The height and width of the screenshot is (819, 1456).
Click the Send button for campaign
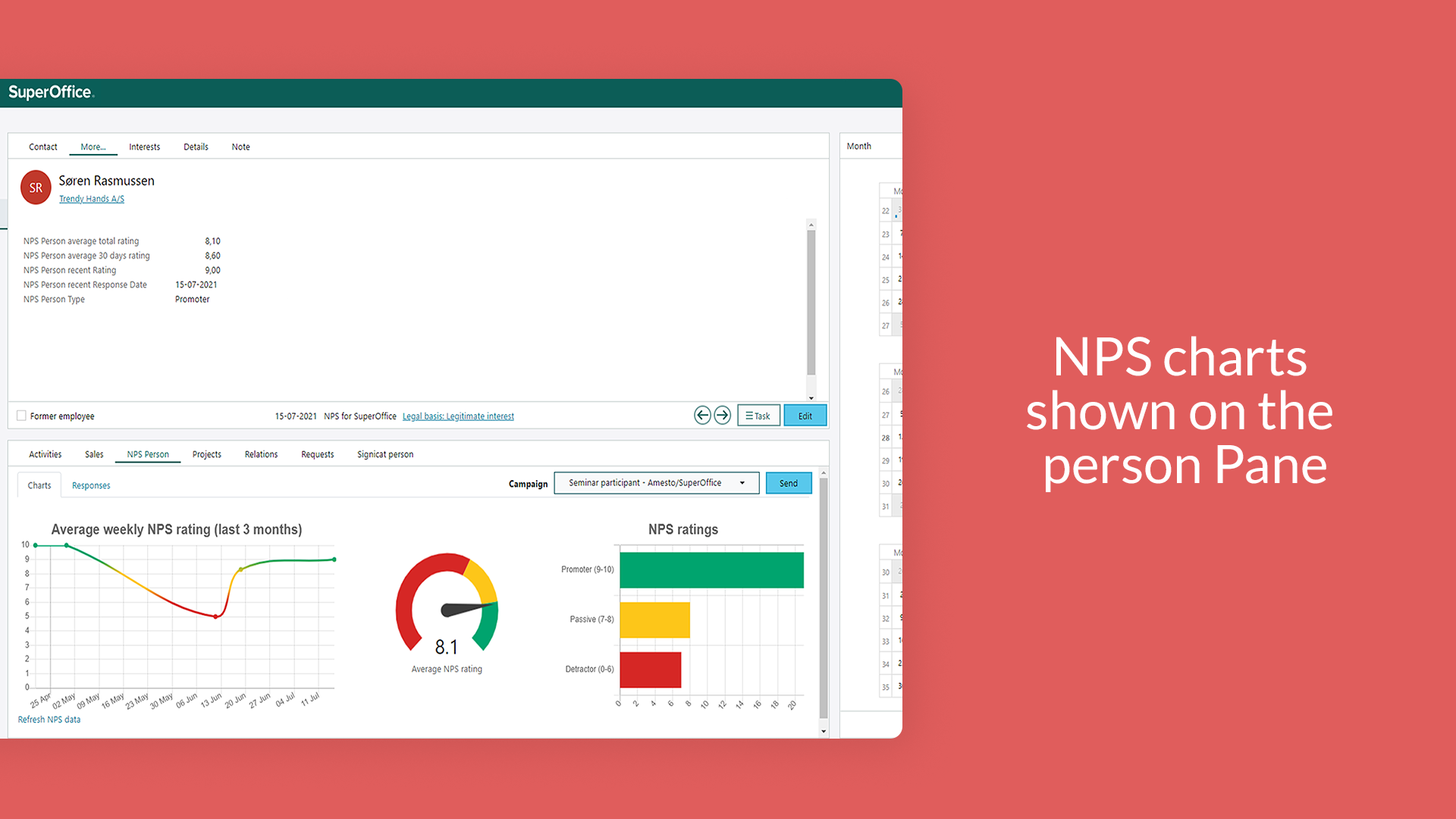pyautogui.click(x=789, y=483)
